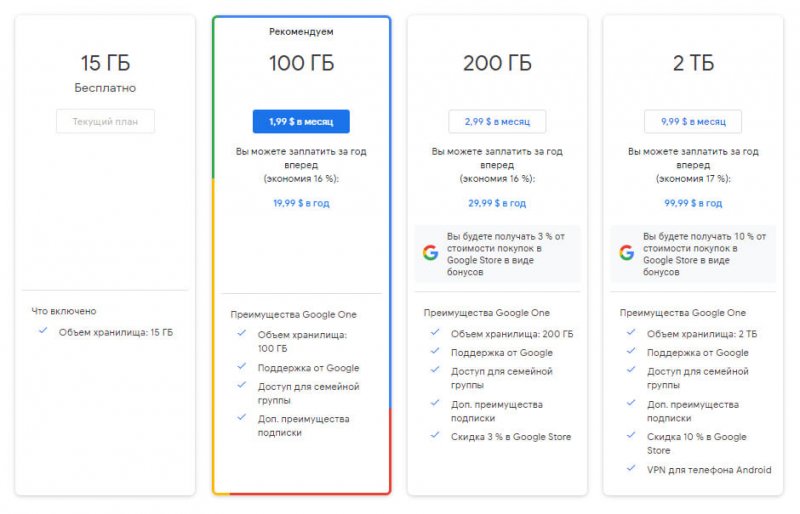Choose the 2,99 $ в месяц plan
The image size is (800, 514).
(497, 122)
